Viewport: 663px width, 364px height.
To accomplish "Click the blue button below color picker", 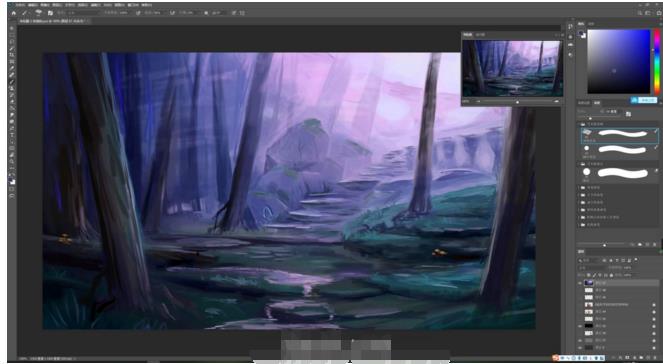I will 644,100.
